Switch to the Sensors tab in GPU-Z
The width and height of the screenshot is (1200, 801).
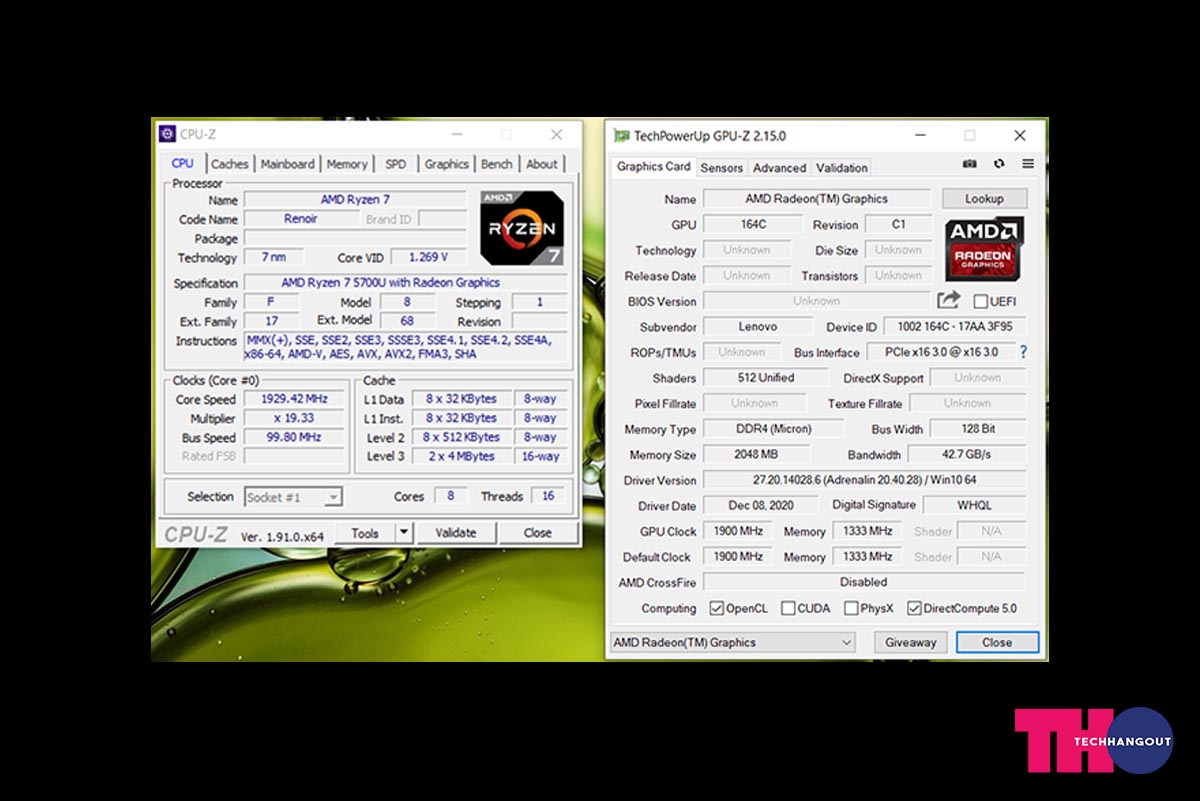point(722,168)
